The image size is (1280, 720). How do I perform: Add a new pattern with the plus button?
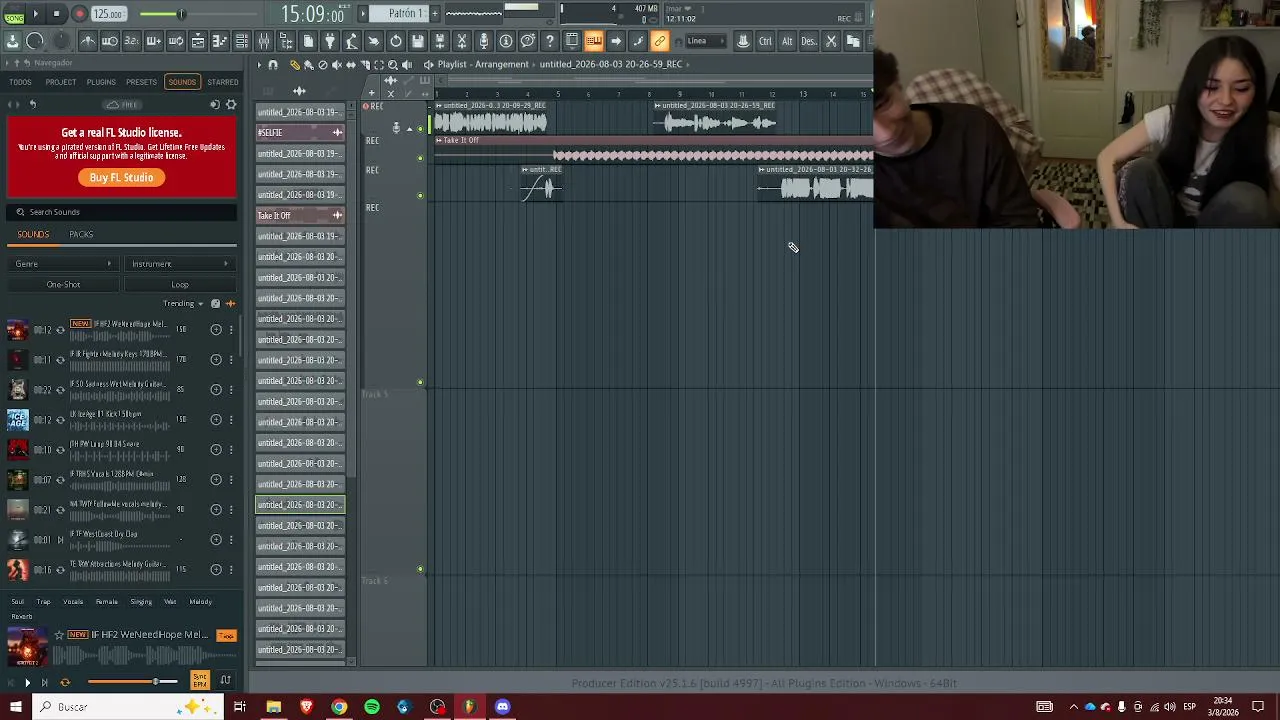434,13
